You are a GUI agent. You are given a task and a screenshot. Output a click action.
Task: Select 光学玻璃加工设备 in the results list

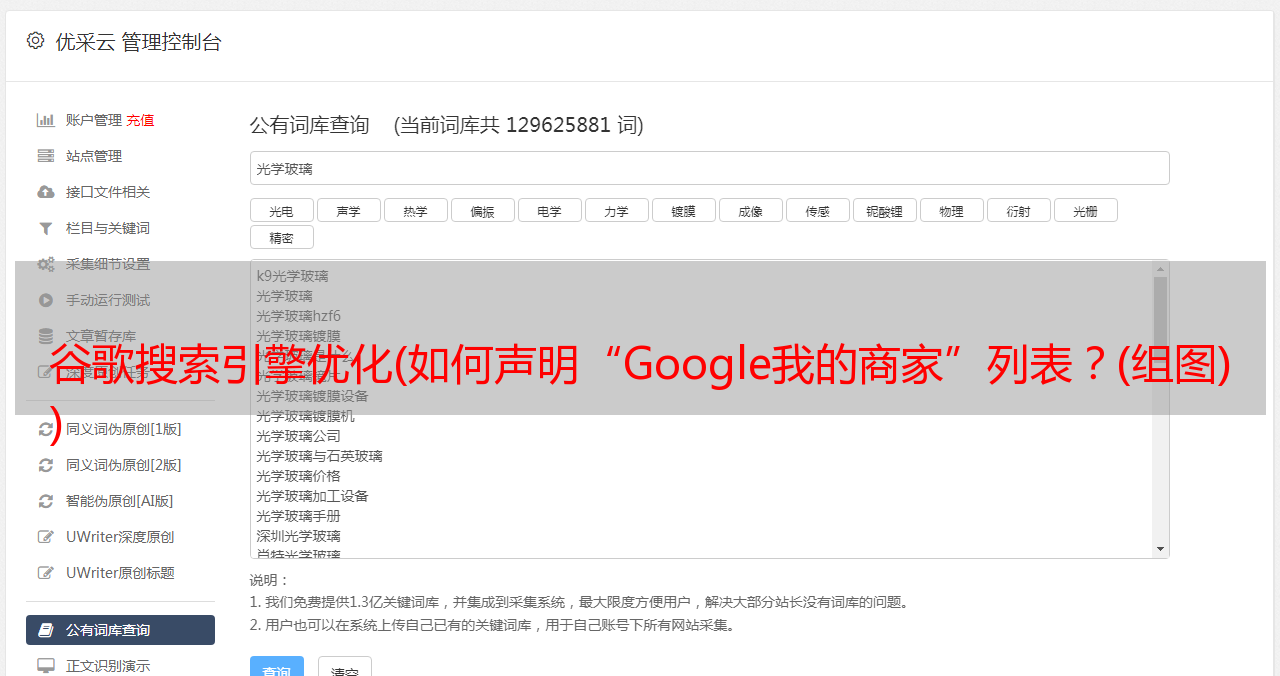[x=312, y=496]
